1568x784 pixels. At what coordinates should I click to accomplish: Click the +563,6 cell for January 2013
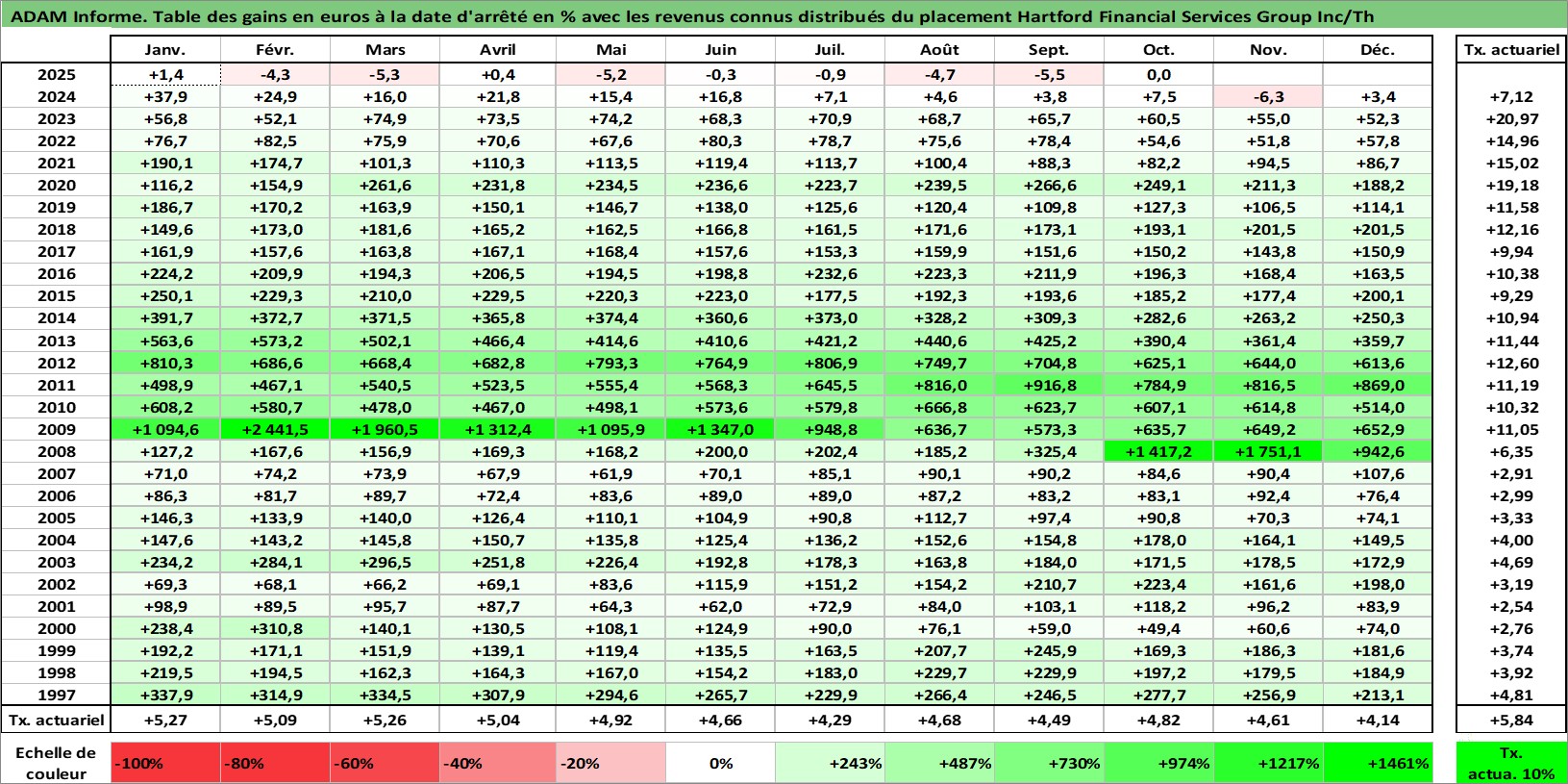pyautogui.click(x=165, y=341)
